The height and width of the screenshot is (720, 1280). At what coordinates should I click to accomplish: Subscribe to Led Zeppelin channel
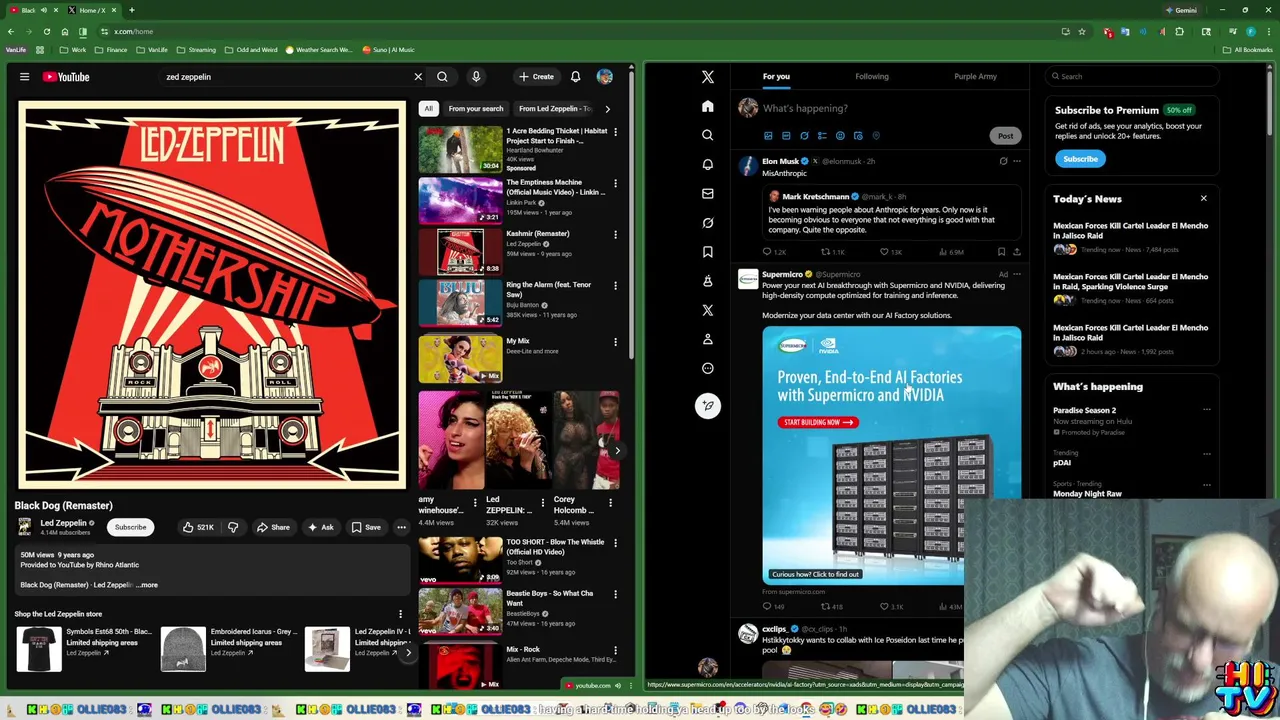tap(130, 527)
